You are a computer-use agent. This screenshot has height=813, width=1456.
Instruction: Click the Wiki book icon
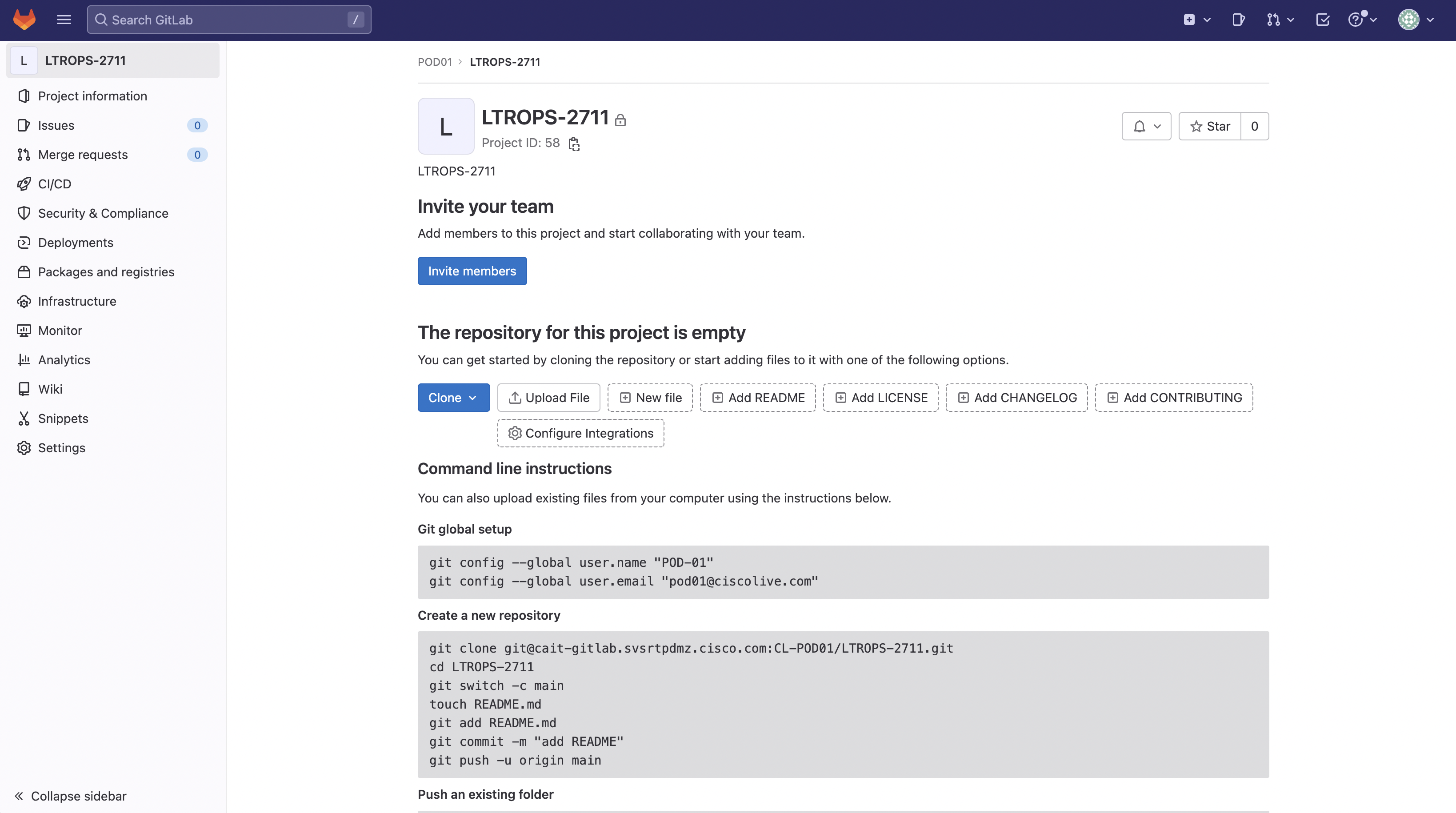pyautogui.click(x=24, y=389)
